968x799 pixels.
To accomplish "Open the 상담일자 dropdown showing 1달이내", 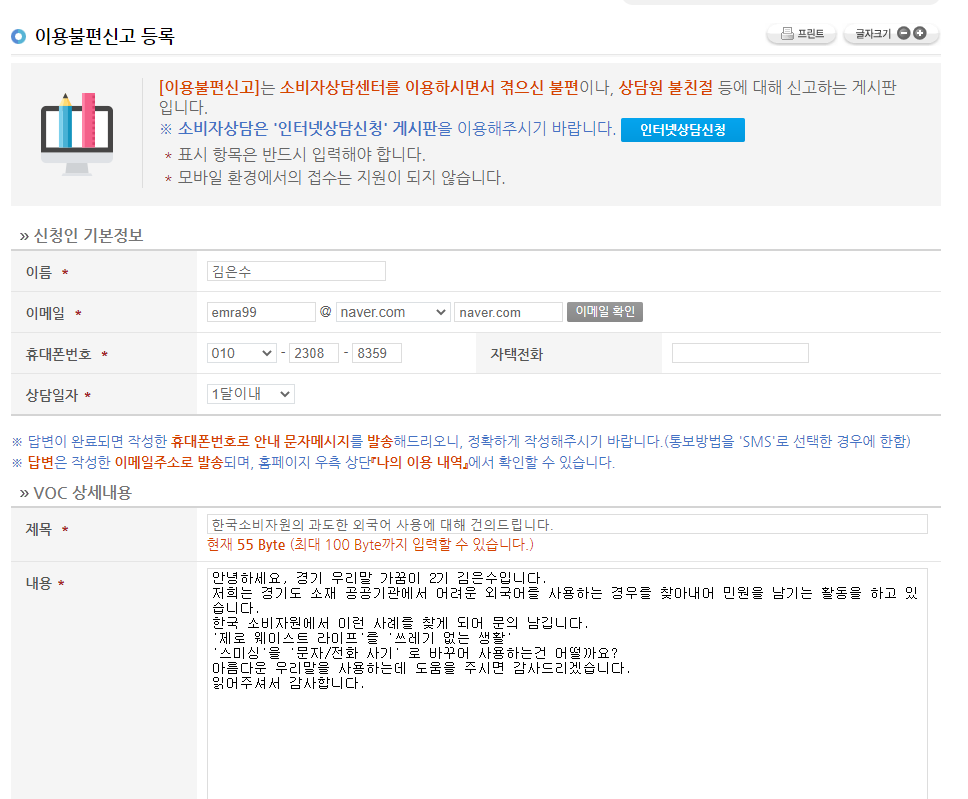I will pyautogui.click(x=251, y=394).
